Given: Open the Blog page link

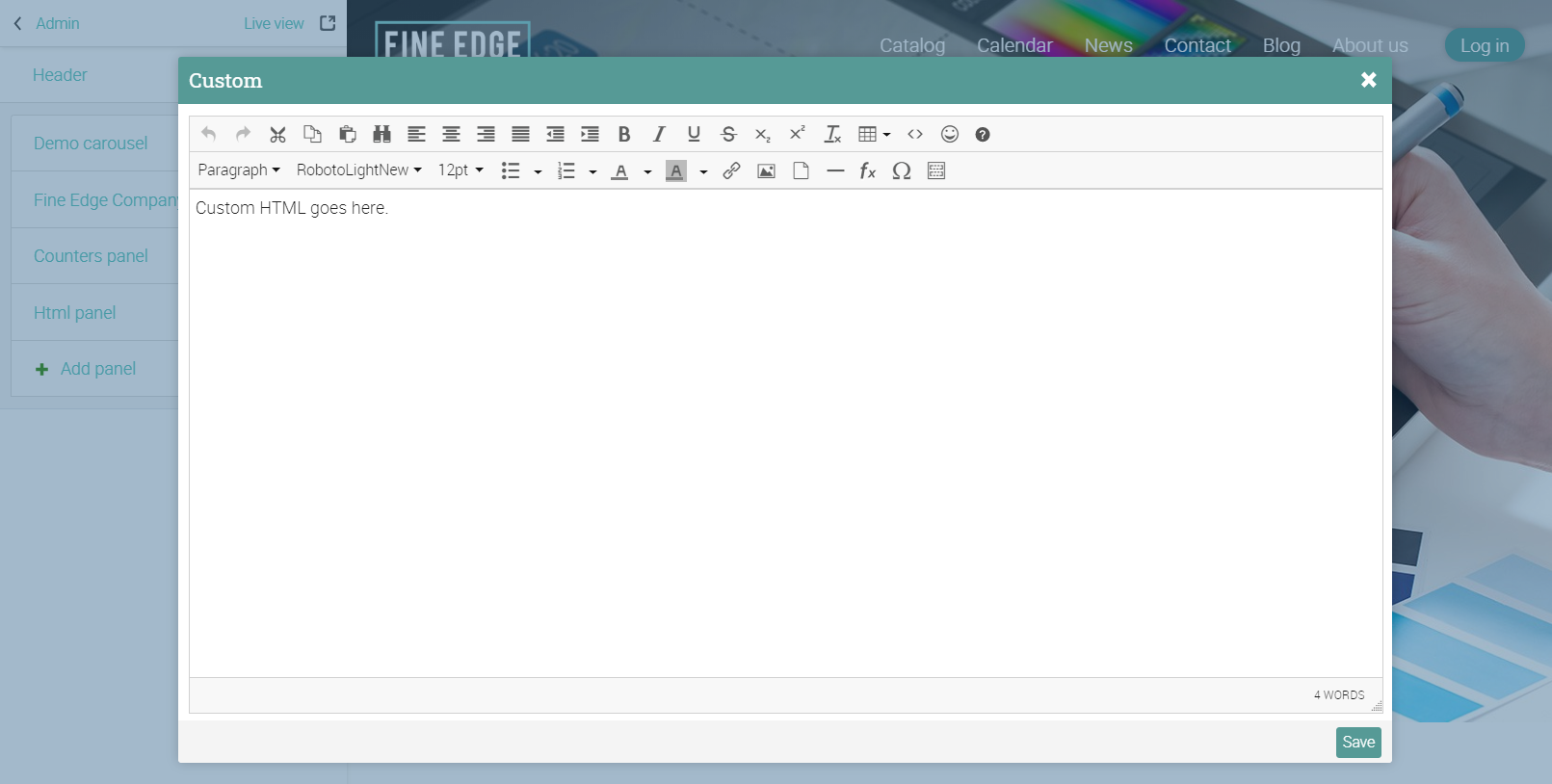Looking at the screenshot, I should (x=1281, y=45).
